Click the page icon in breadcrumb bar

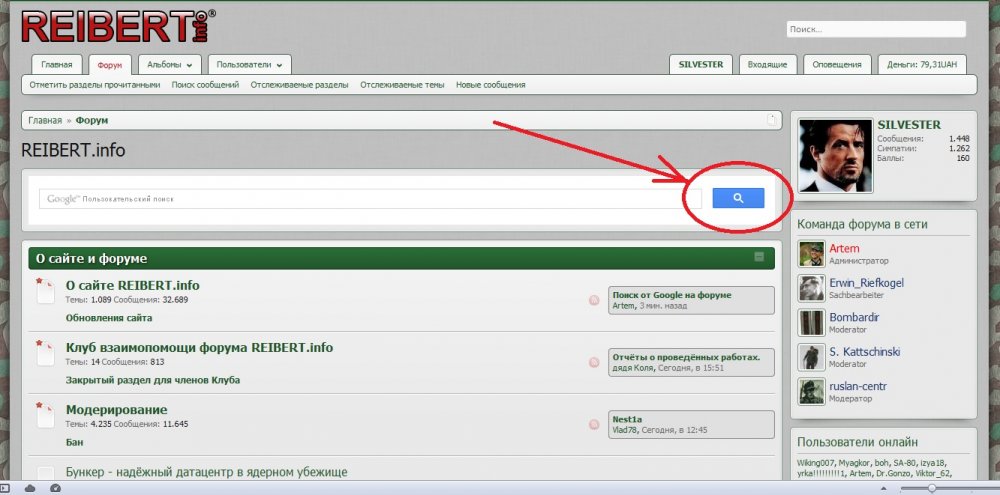771,120
